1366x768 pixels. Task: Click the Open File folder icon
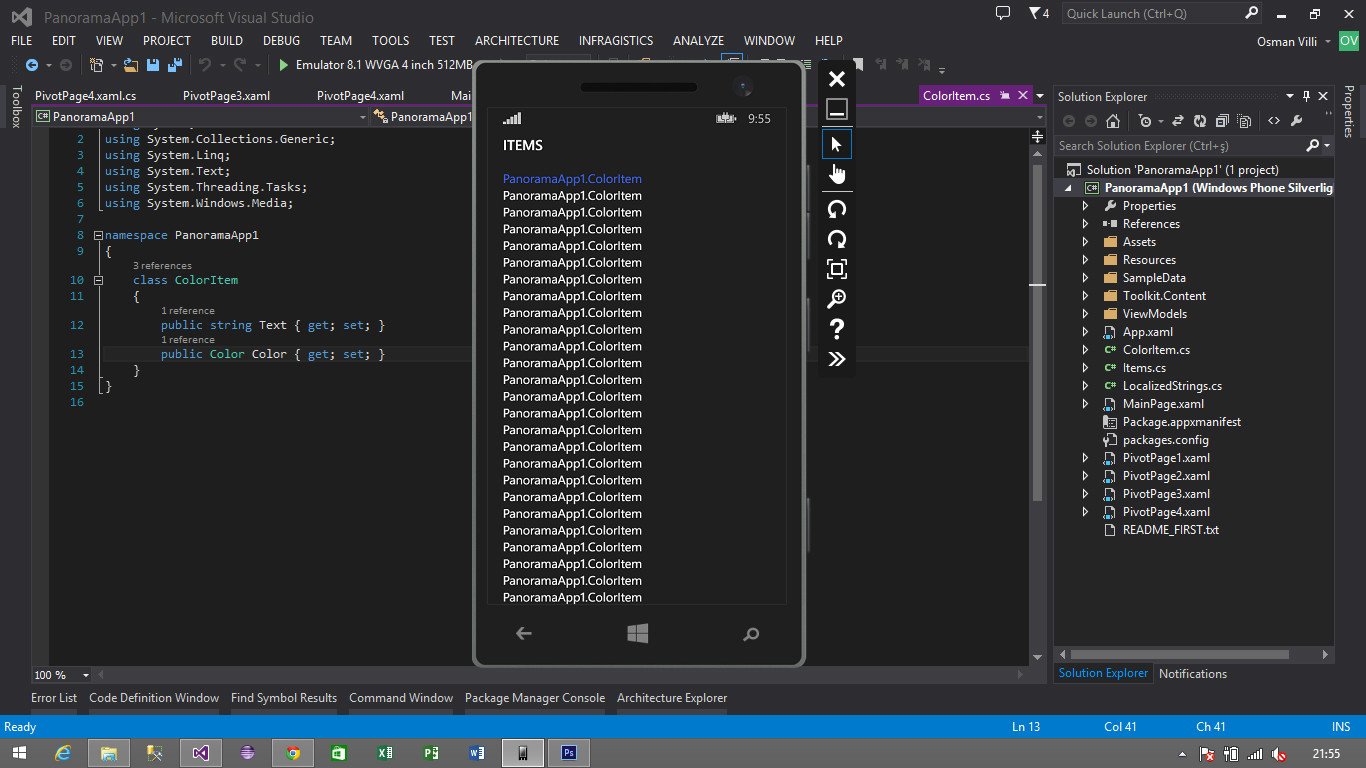click(x=131, y=65)
